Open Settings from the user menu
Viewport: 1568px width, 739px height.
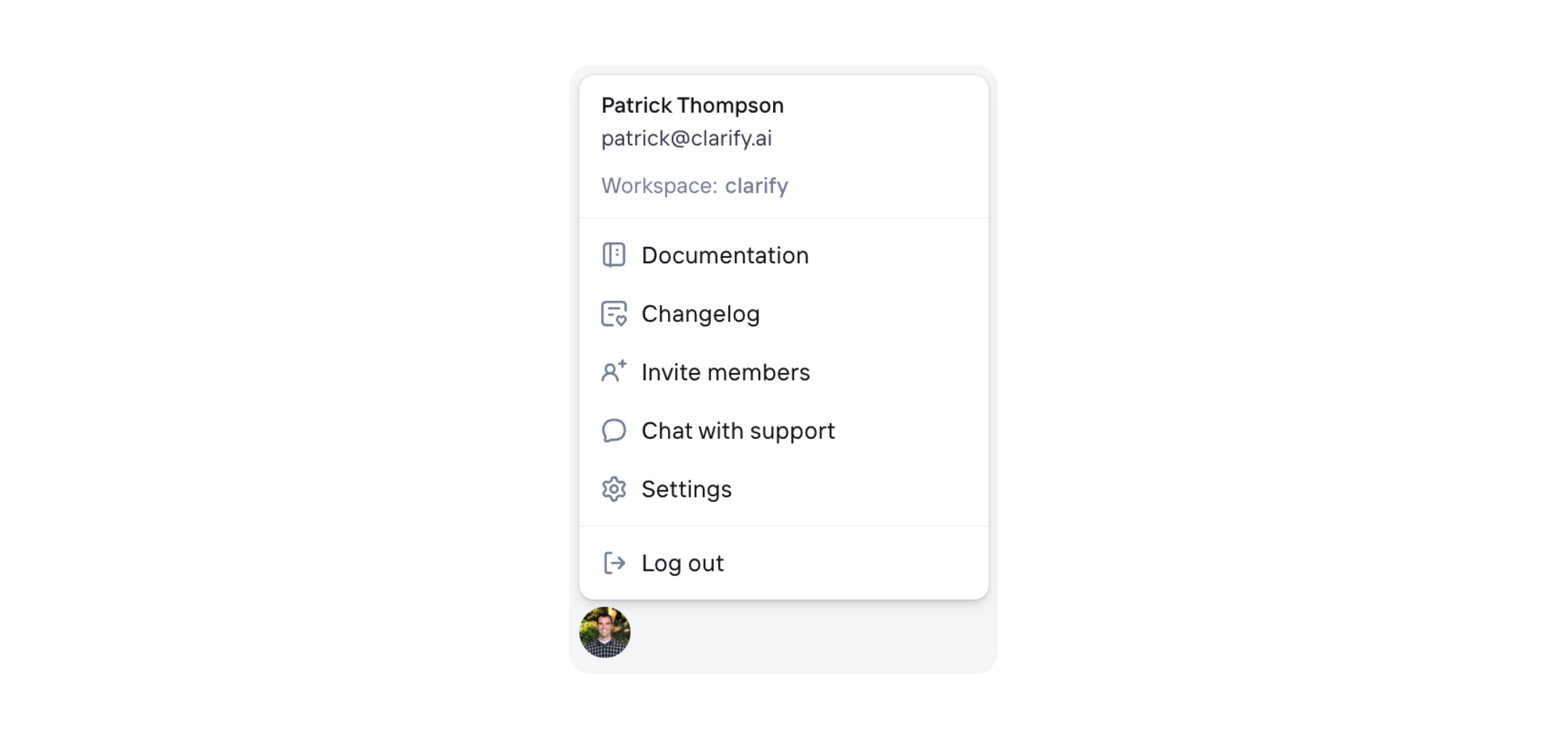pyautogui.click(x=783, y=489)
